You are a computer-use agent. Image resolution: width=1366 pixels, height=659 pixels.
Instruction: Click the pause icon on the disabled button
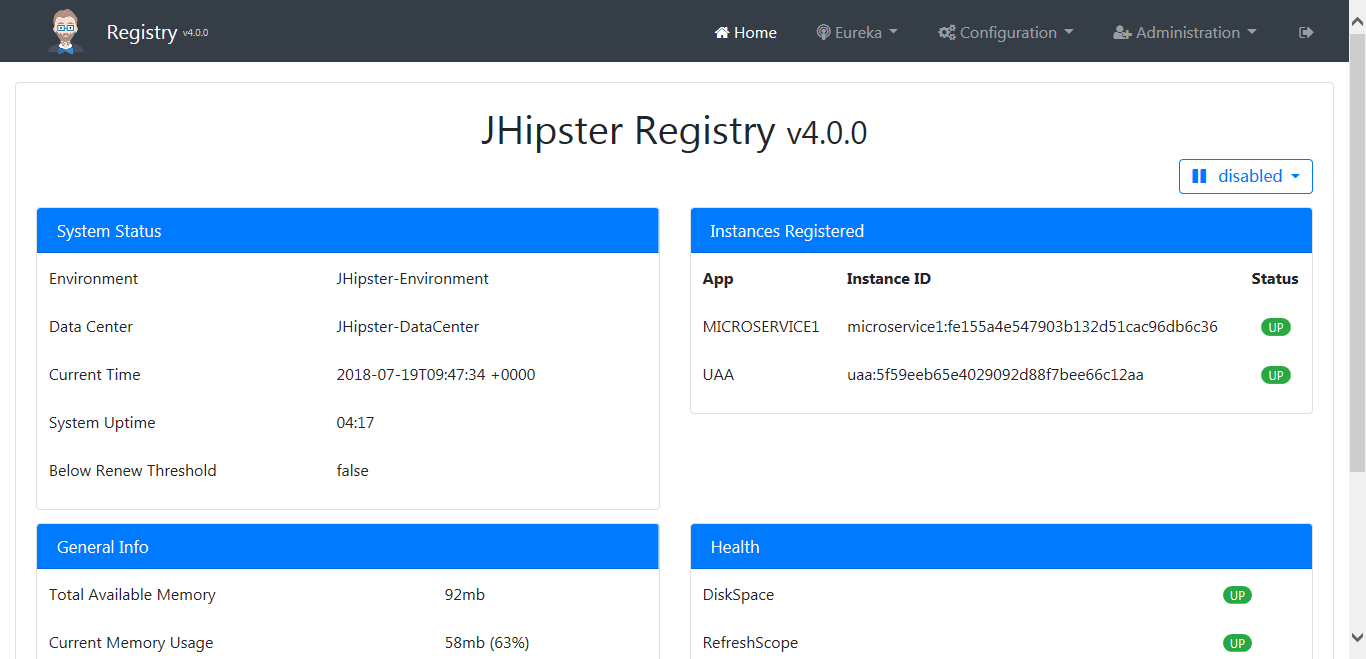pos(1199,176)
